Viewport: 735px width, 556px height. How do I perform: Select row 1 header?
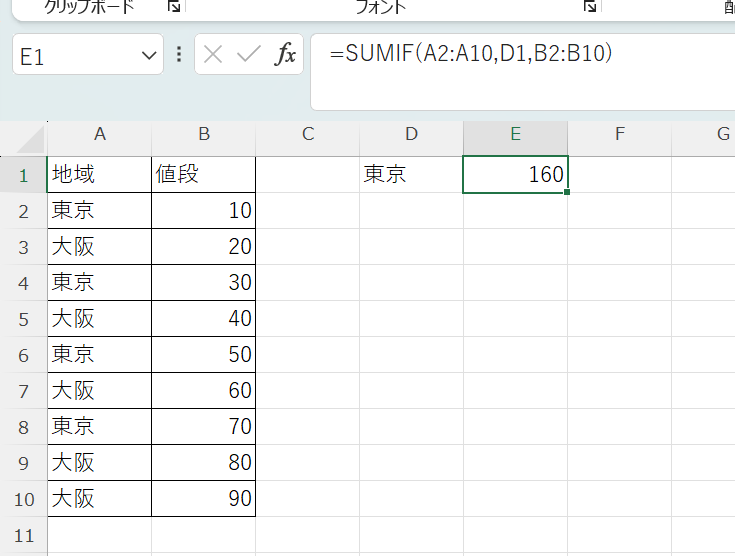click(x=23, y=174)
